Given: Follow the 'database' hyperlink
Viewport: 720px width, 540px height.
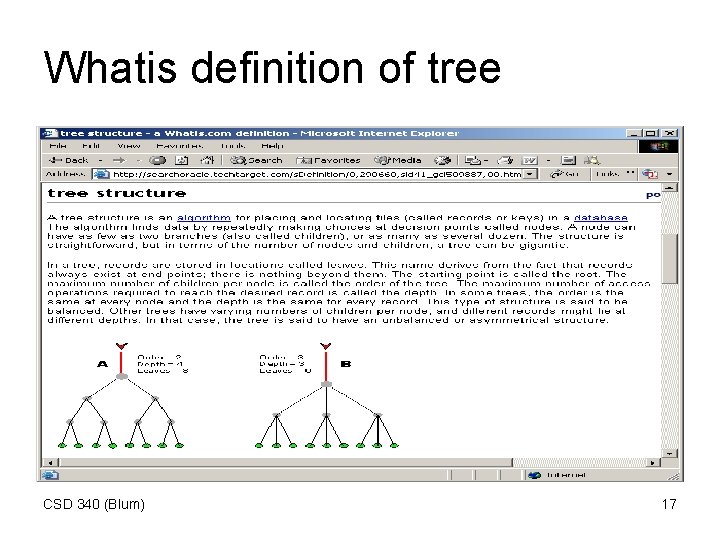Looking at the screenshot, I should (601, 218).
